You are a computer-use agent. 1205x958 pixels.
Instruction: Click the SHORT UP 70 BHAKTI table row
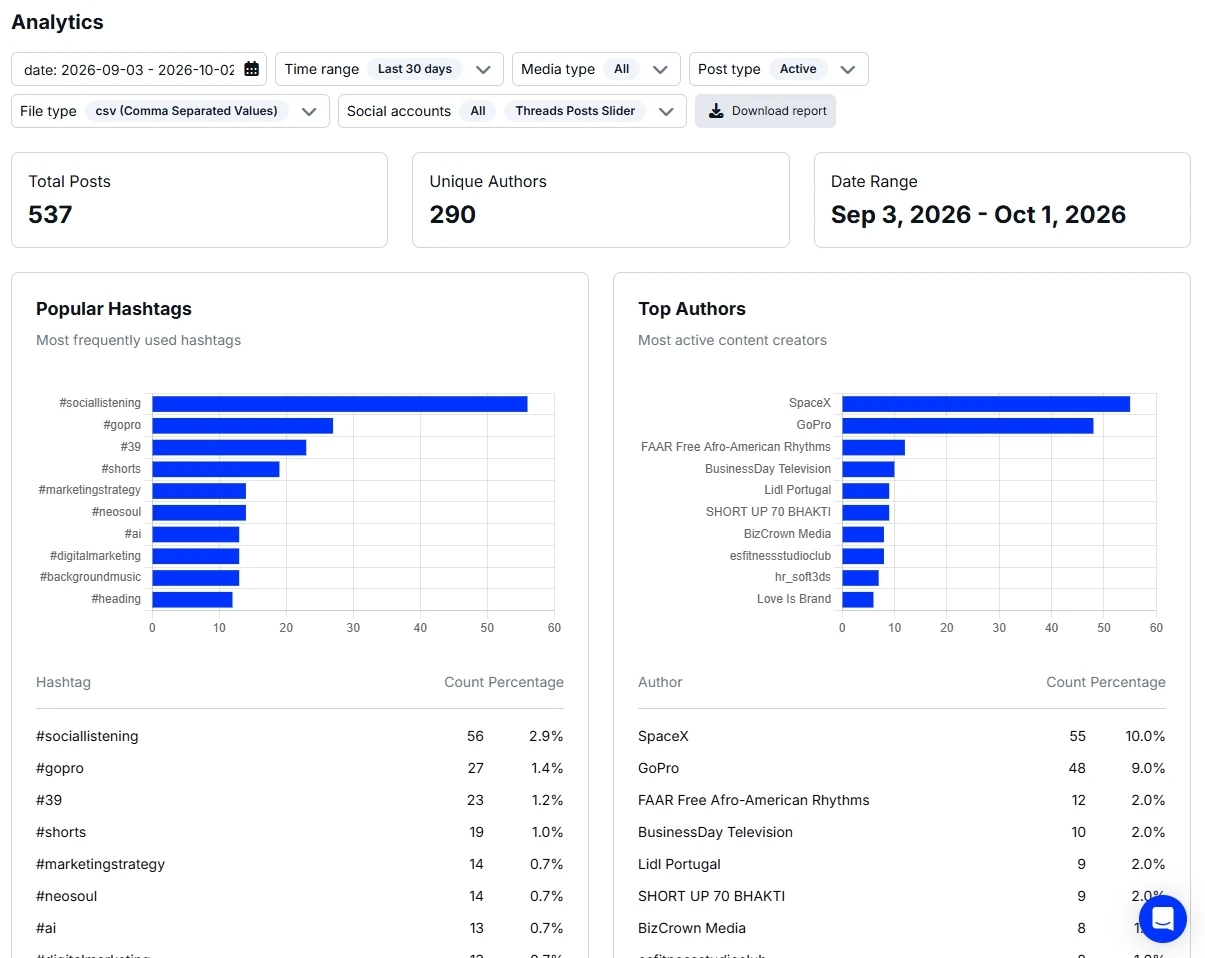pos(902,896)
